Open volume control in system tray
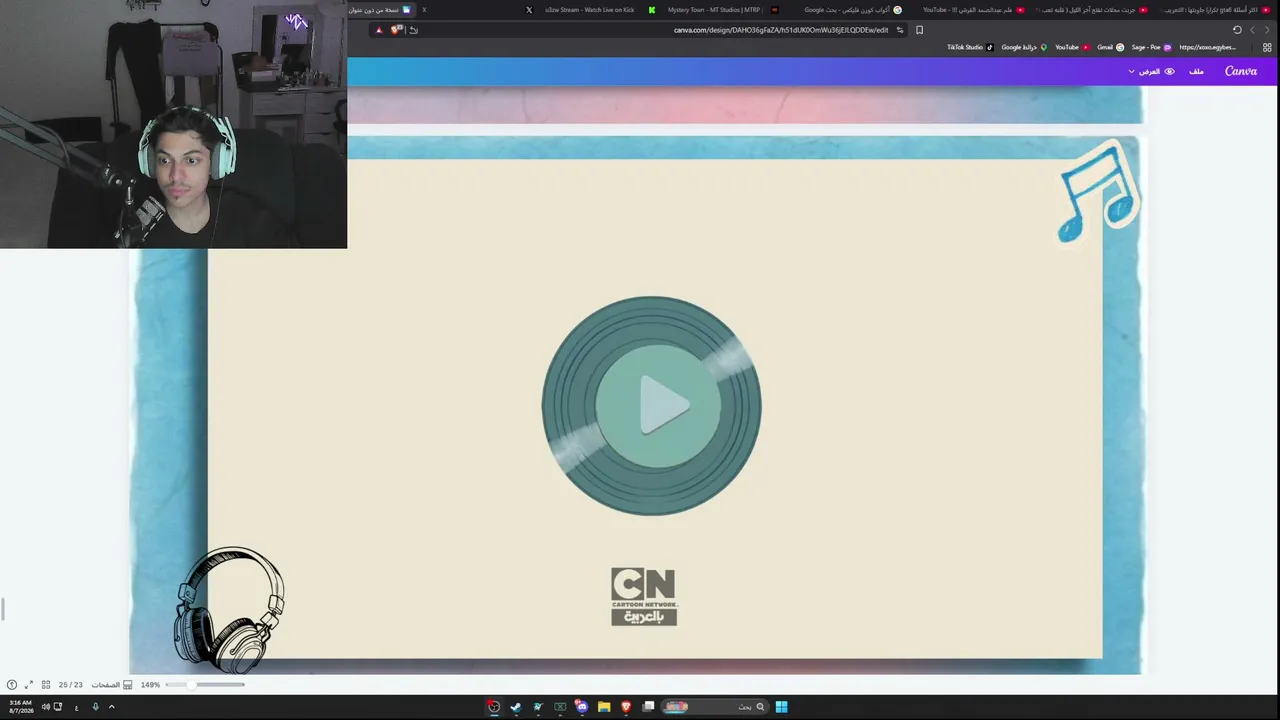This screenshot has height=720, width=1280. click(x=46, y=707)
